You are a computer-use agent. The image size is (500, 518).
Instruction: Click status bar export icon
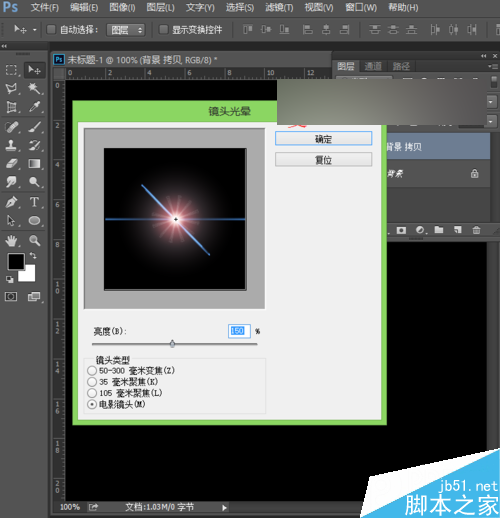point(93,507)
